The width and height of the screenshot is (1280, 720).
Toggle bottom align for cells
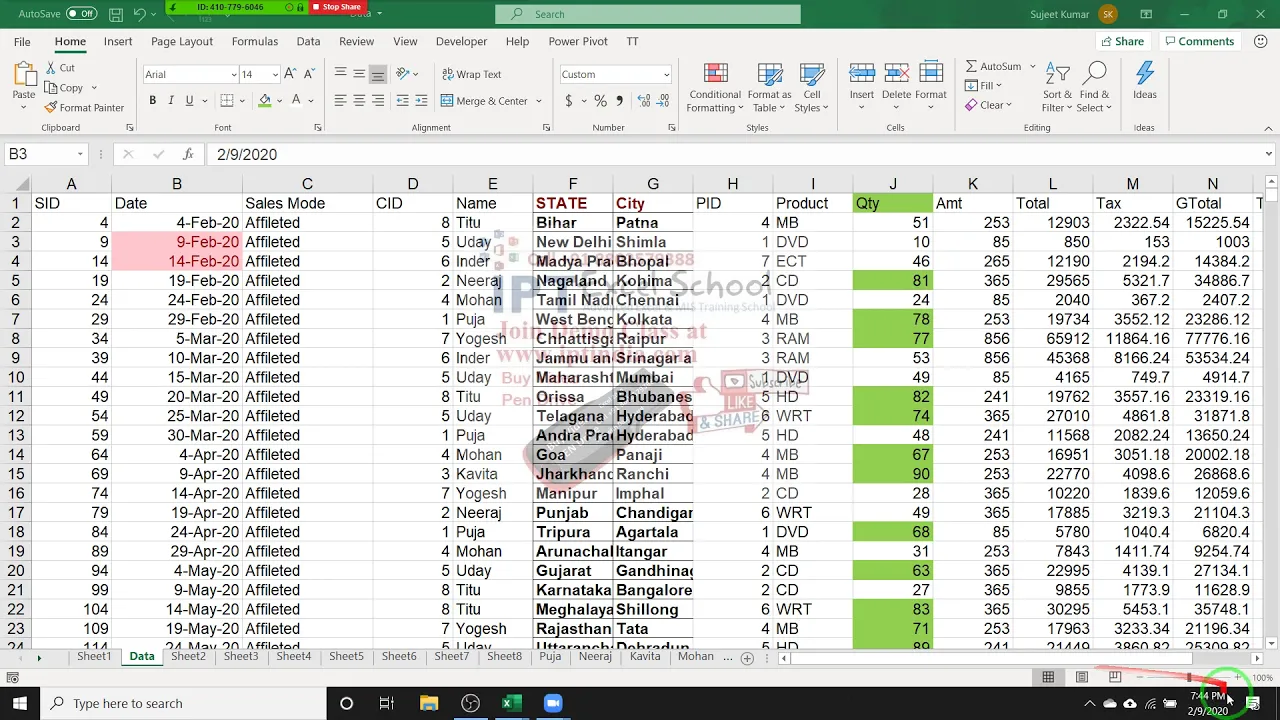[x=378, y=74]
